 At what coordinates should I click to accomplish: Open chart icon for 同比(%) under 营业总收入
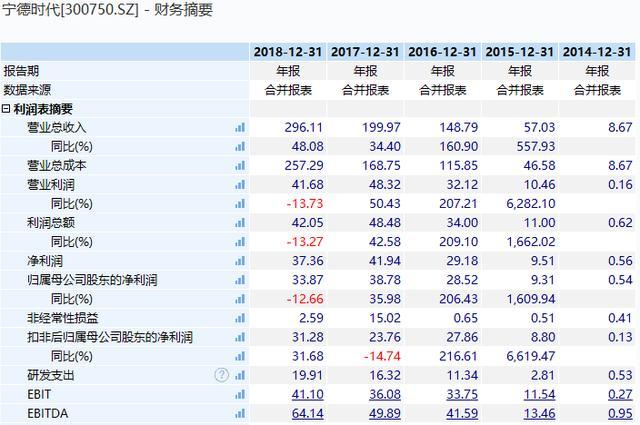coord(240,147)
